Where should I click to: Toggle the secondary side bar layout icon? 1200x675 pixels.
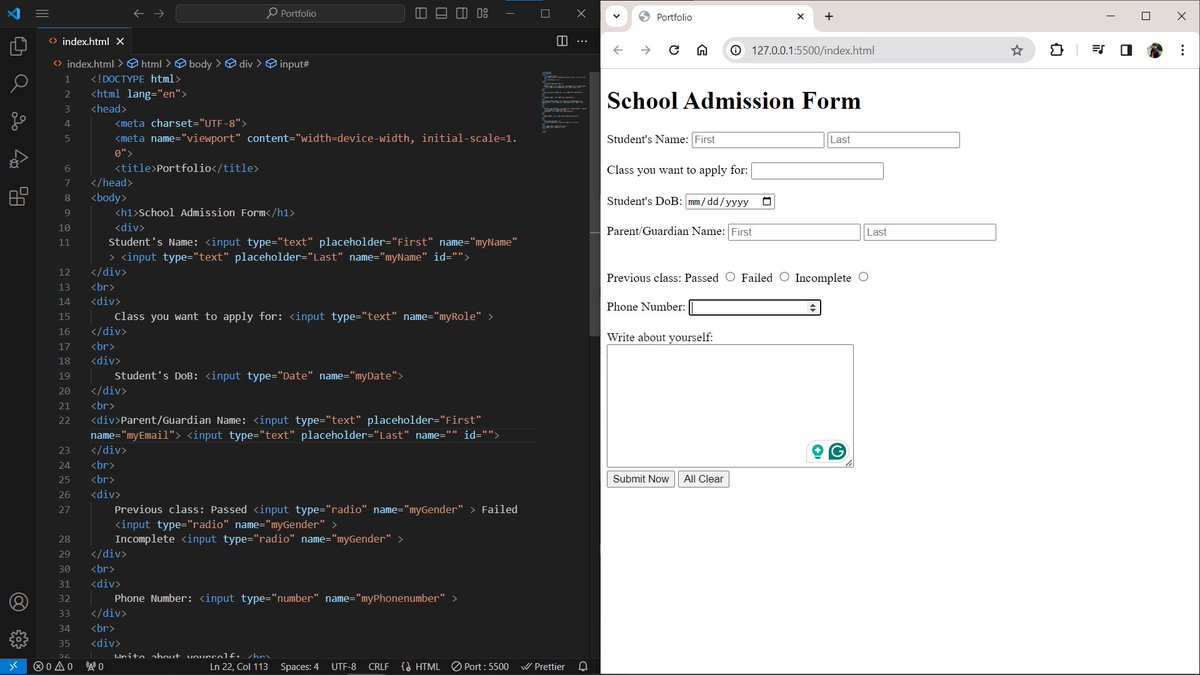pos(461,14)
